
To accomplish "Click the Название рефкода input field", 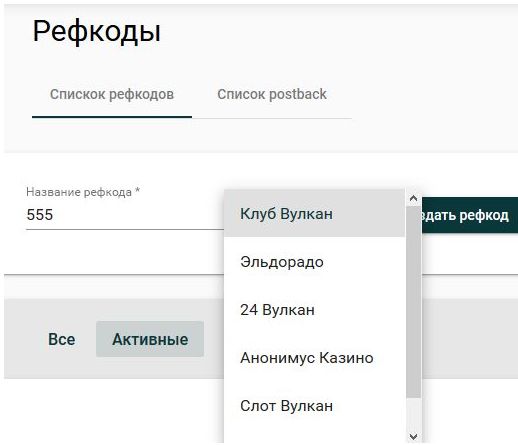I will coord(125,215).
